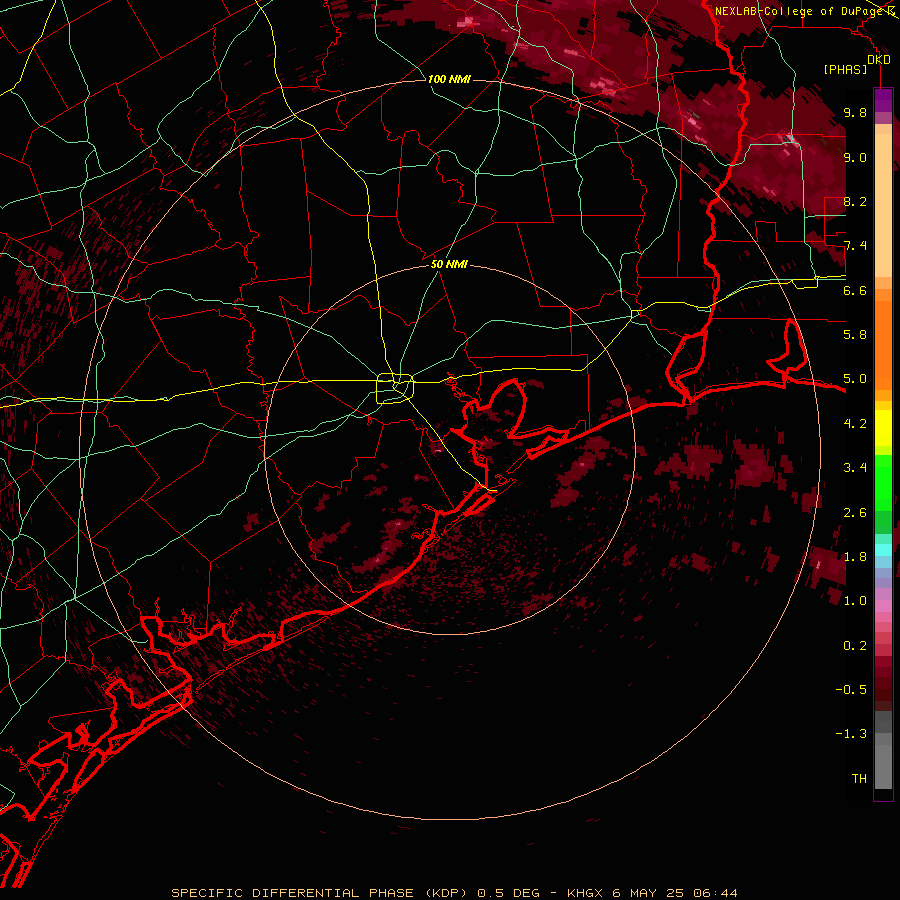This screenshot has width=900, height=900.
Task: Click the bright green segment of the color bar
Action: pos(883,484)
